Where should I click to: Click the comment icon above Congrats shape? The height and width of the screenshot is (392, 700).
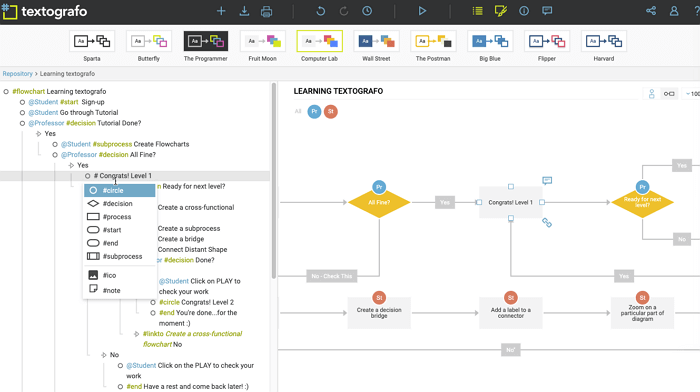coord(547,180)
